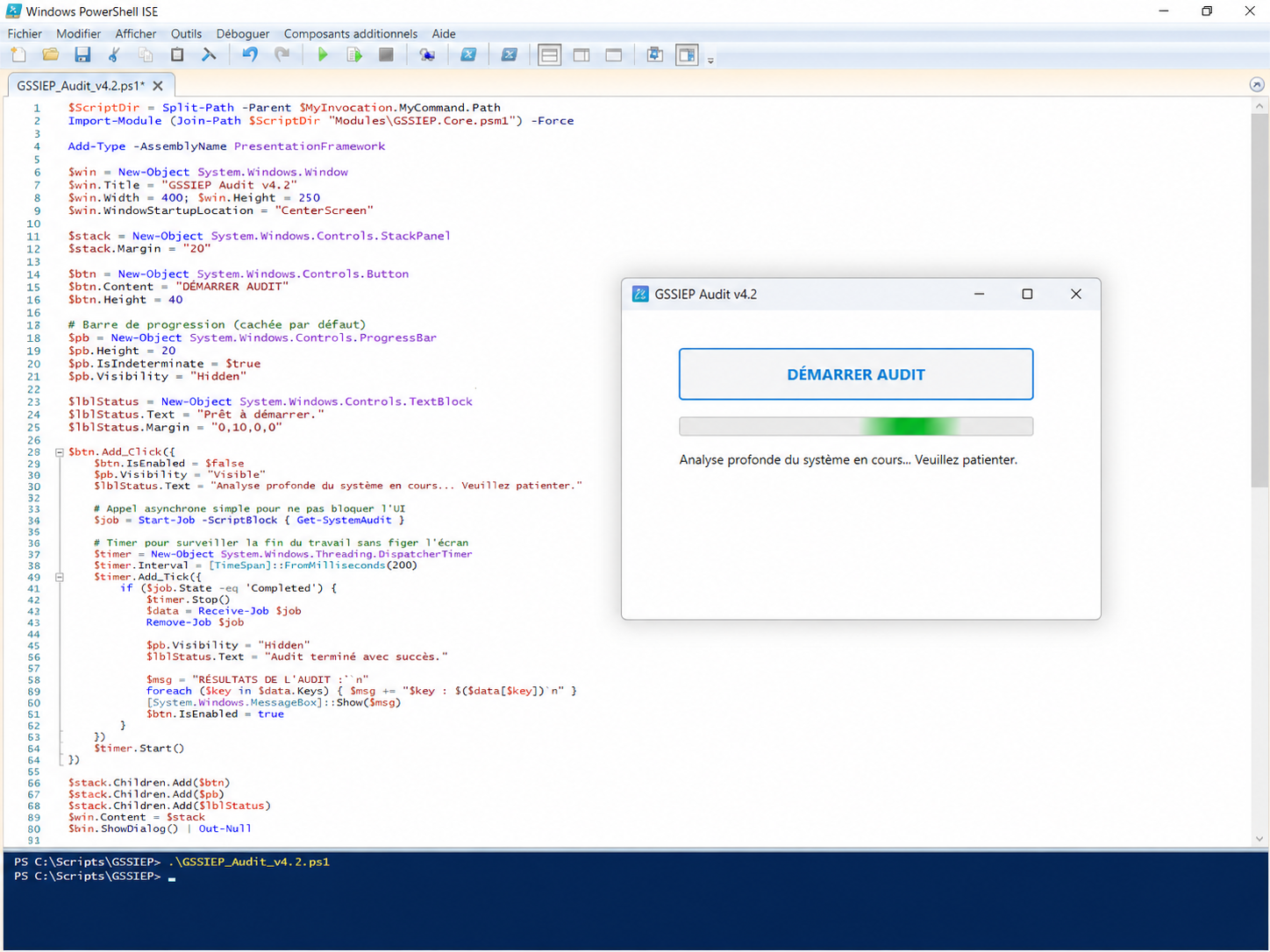Click the "# Barre de progression" comment line
This screenshot has width=1270, height=952.
tap(217, 324)
